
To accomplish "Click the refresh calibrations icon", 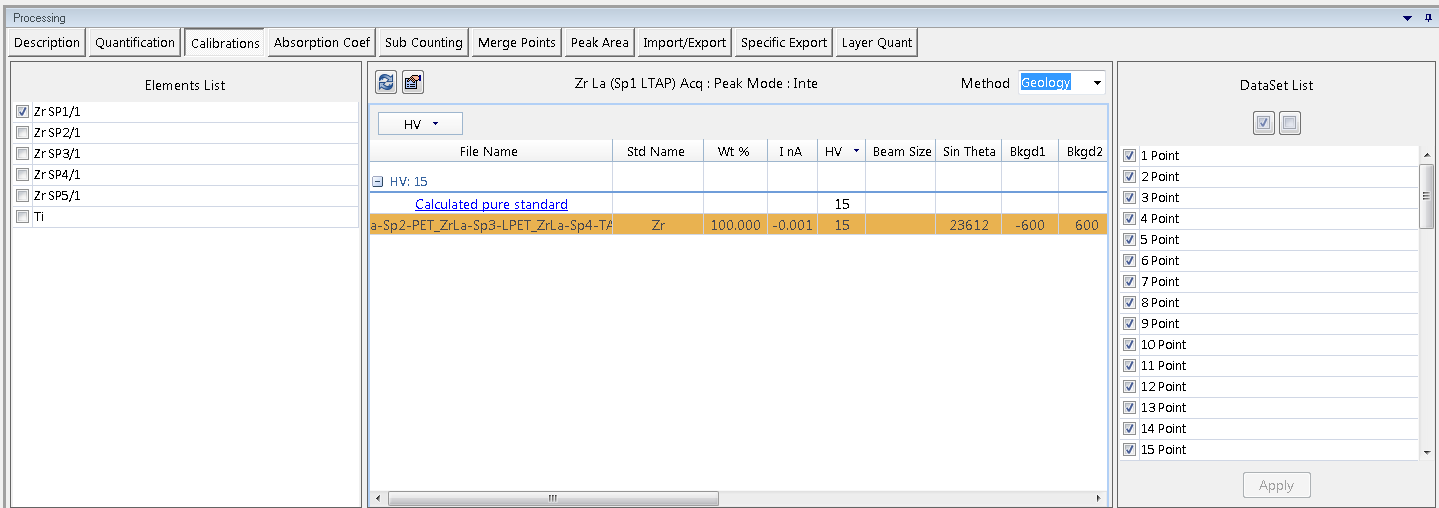I will click(x=386, y=83).
